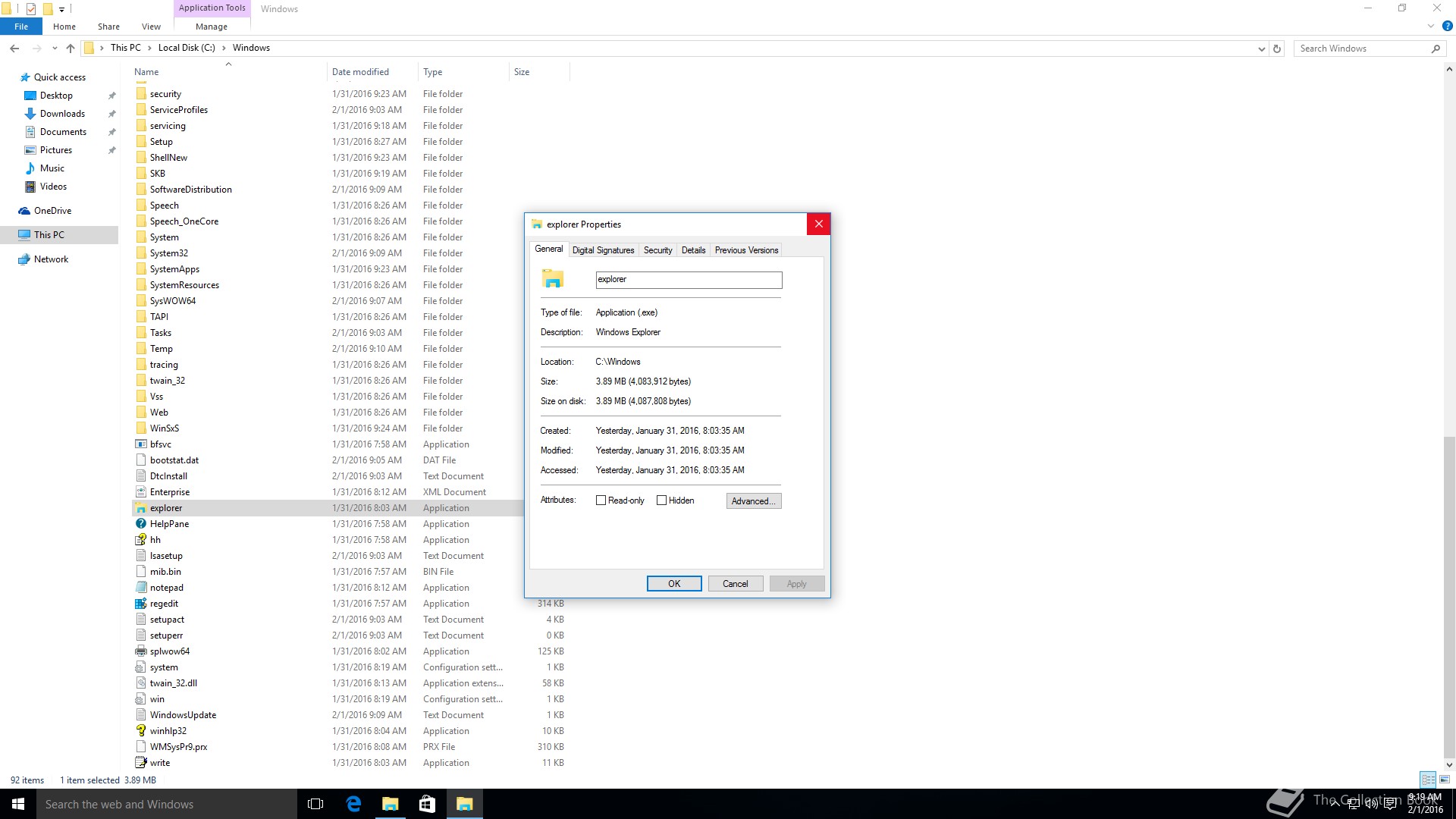Switch to the Security tab
The height and width of the screenshot is (819, 1456).
pos(657,250)
